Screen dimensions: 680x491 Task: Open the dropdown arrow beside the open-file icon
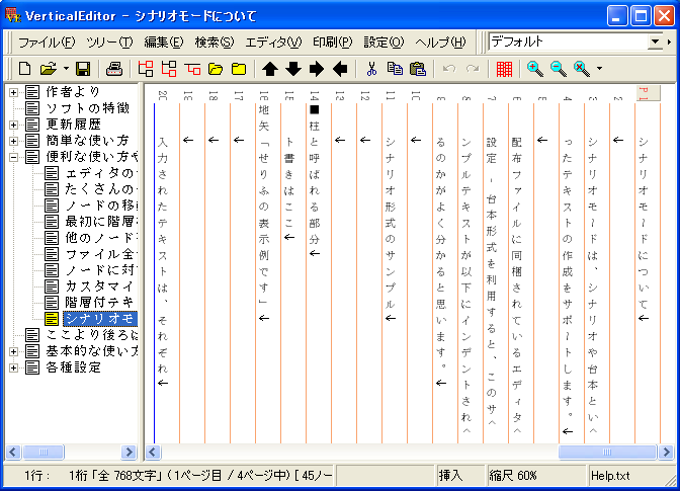(x=66, y=69)
